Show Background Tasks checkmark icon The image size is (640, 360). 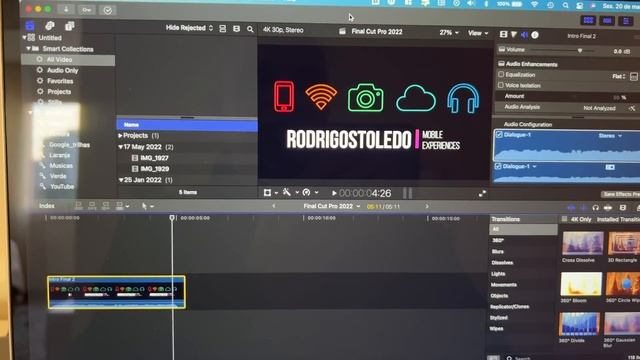tap(108, 10)
